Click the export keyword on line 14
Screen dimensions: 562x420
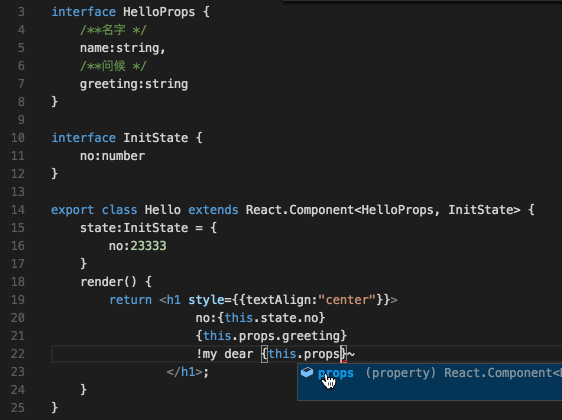[72, 210]
